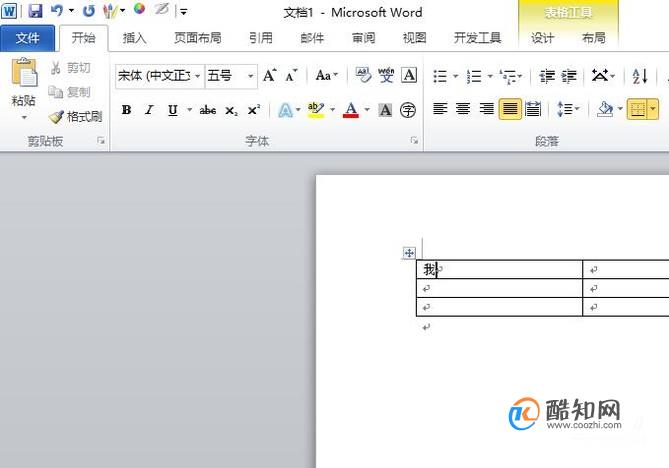Toggle strikethrough abc
Viewport: 669px width, 468px height.
pos(208,110)
